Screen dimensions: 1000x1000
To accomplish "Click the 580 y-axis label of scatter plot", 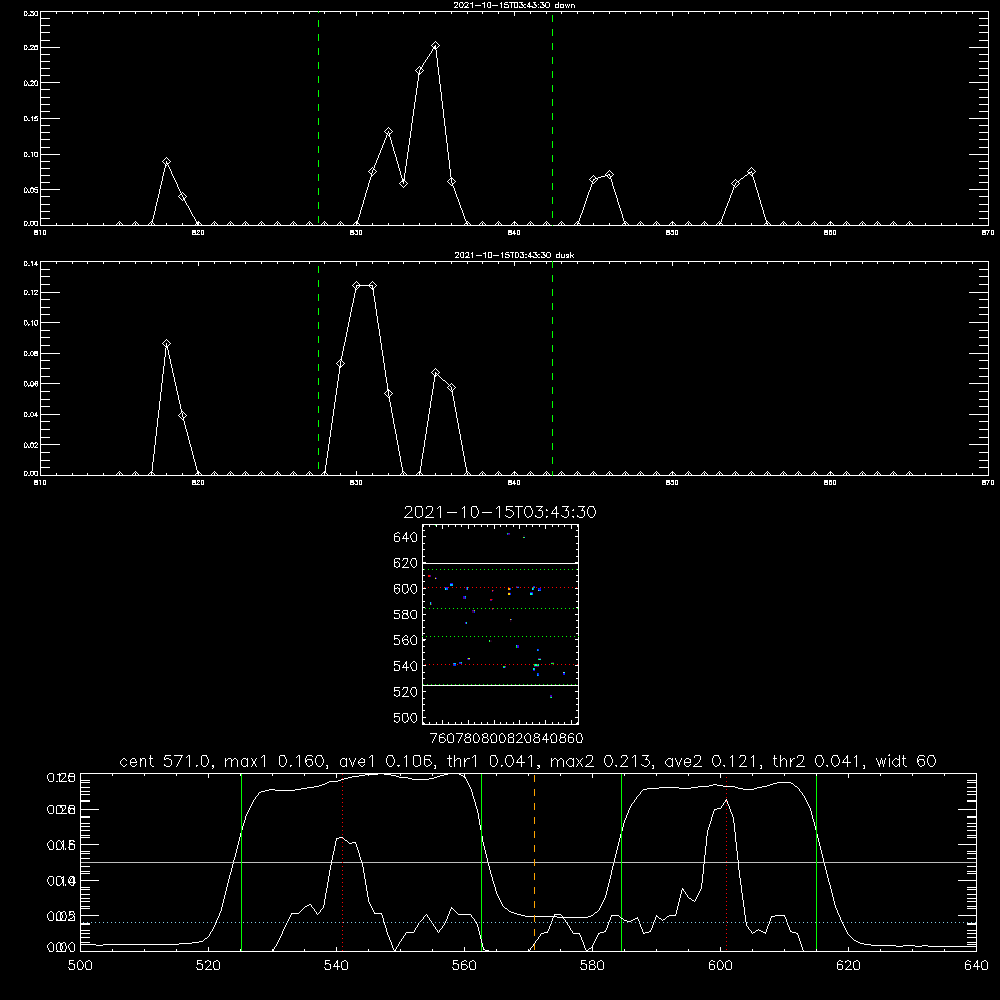I will tap(406, 615).
